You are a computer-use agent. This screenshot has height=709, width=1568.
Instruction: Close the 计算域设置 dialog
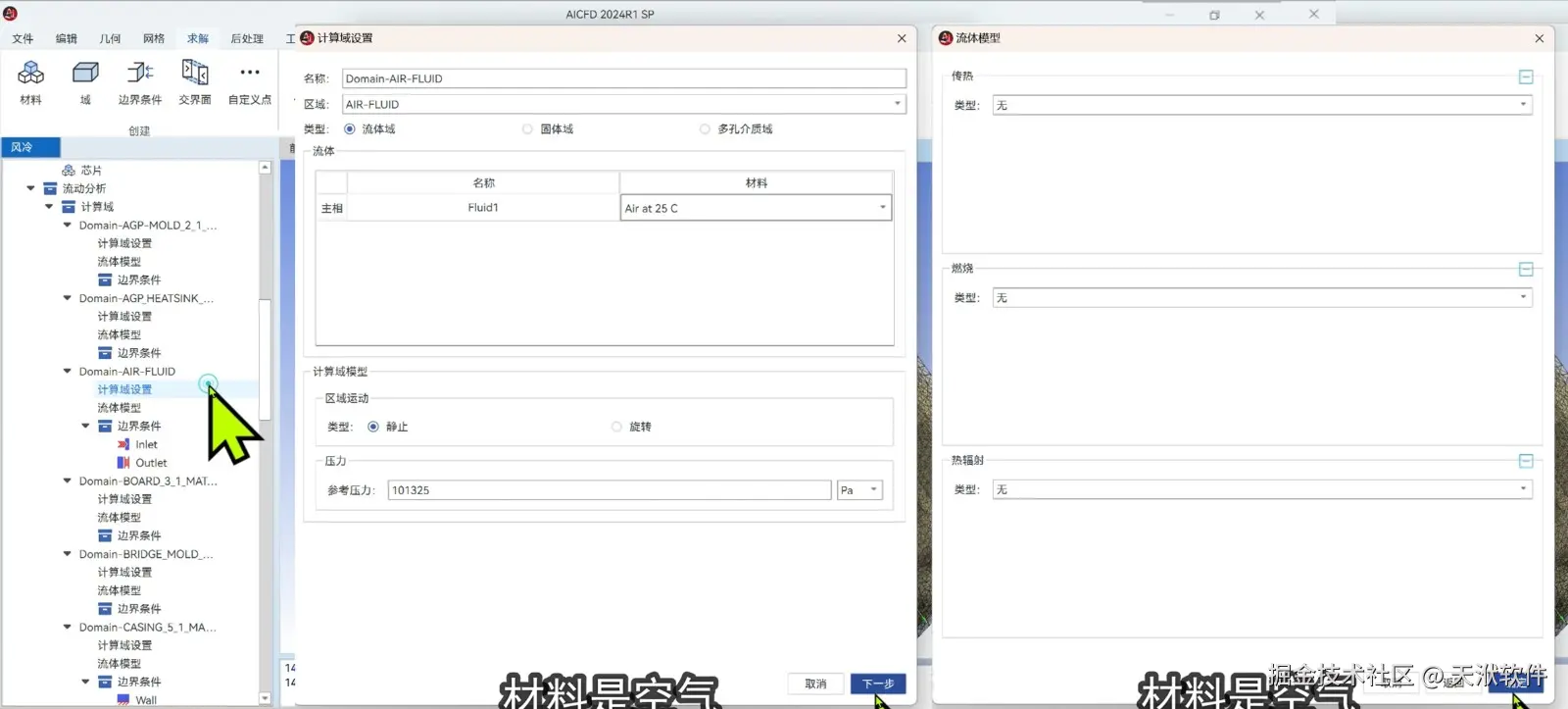[x=902, y=38]
